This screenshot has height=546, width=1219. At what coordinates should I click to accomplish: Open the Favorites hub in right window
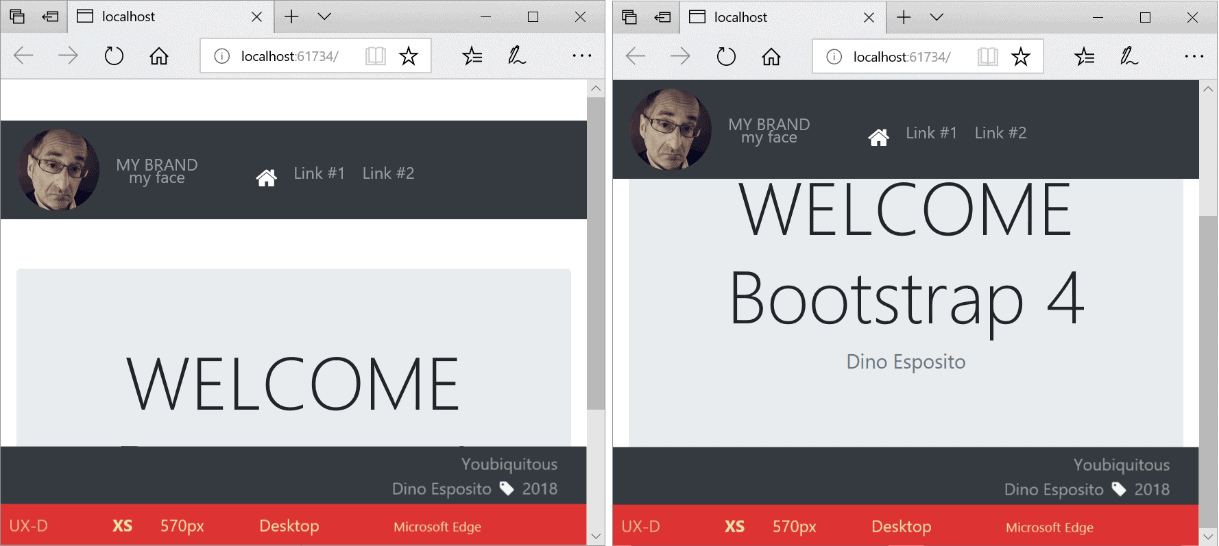(1085, 56)
